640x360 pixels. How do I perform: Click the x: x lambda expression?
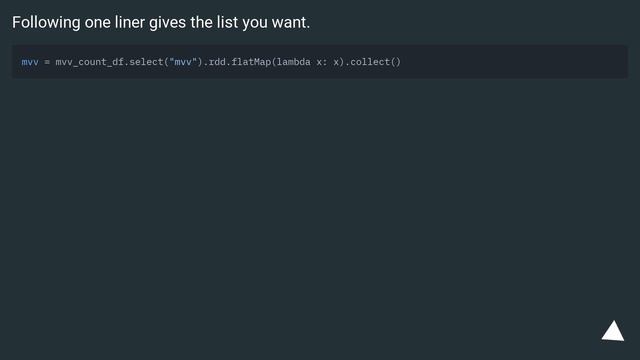[x=328, y=62]
